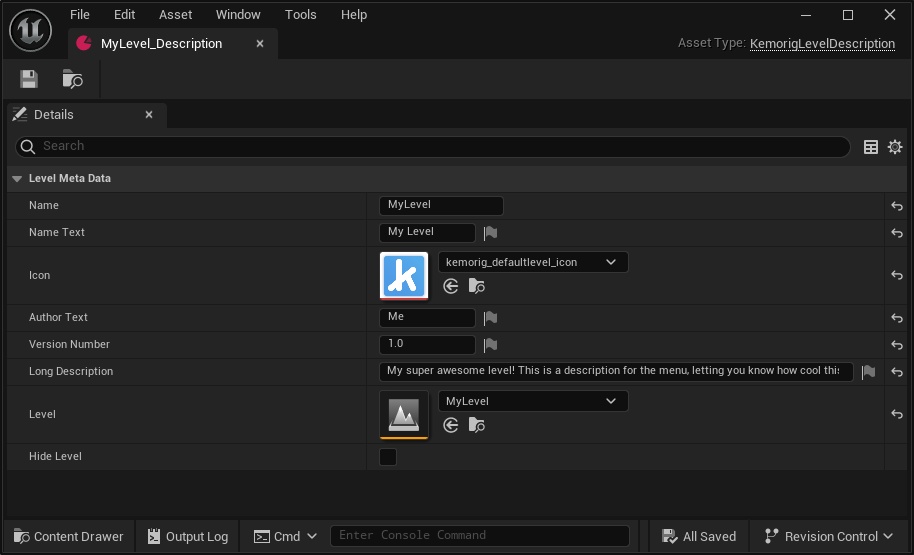The width and height of the screenshot is (914, 555).
Task: Save the asset with the floppy disk icon
Action: 29,79
